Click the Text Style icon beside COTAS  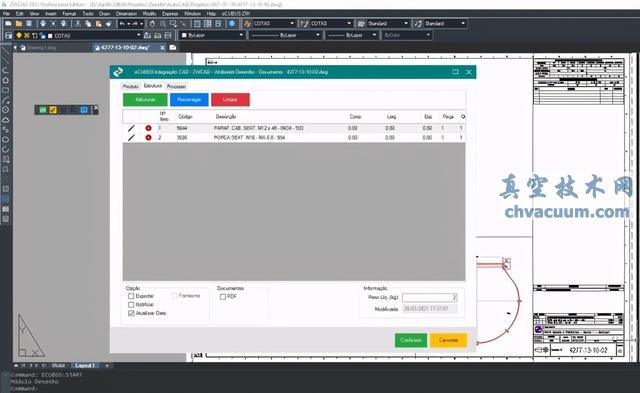[x=247, y=24]
